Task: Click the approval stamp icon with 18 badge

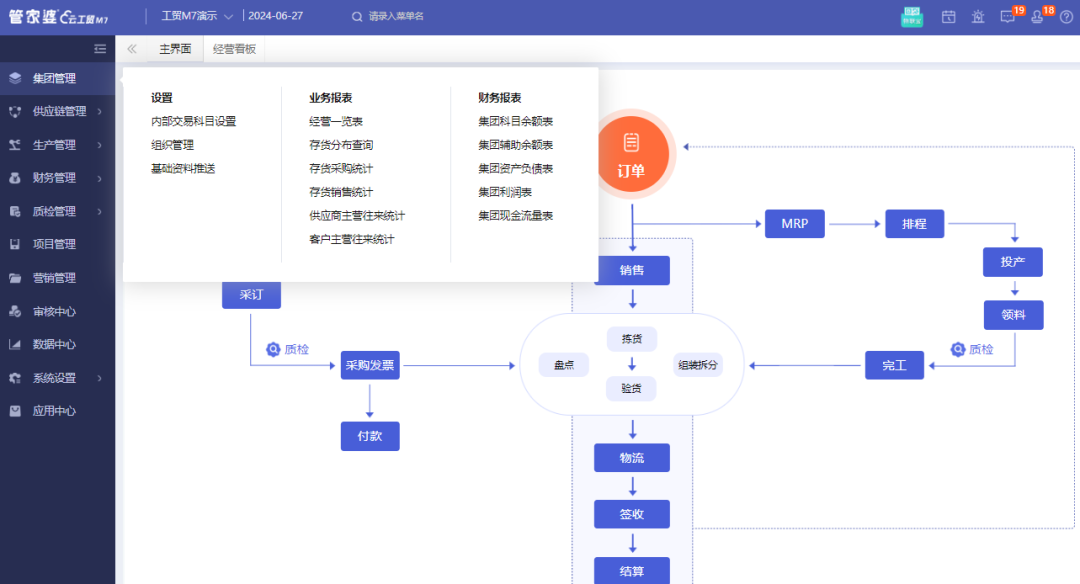Action: 1036,17
